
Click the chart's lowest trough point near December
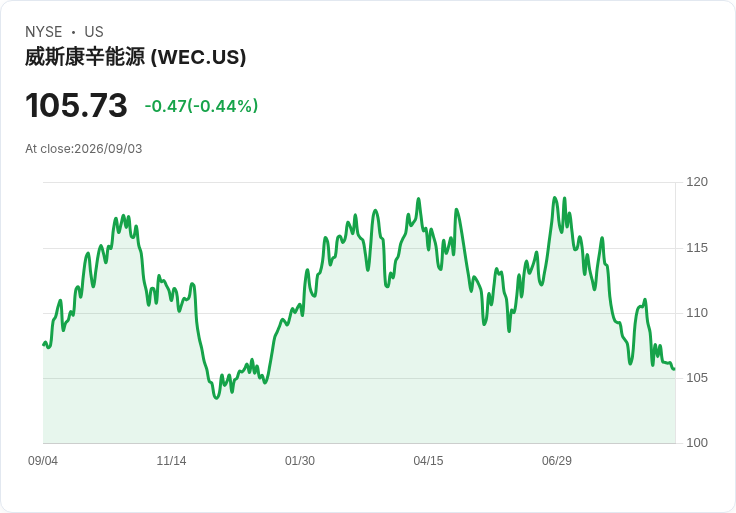(216, 398)
